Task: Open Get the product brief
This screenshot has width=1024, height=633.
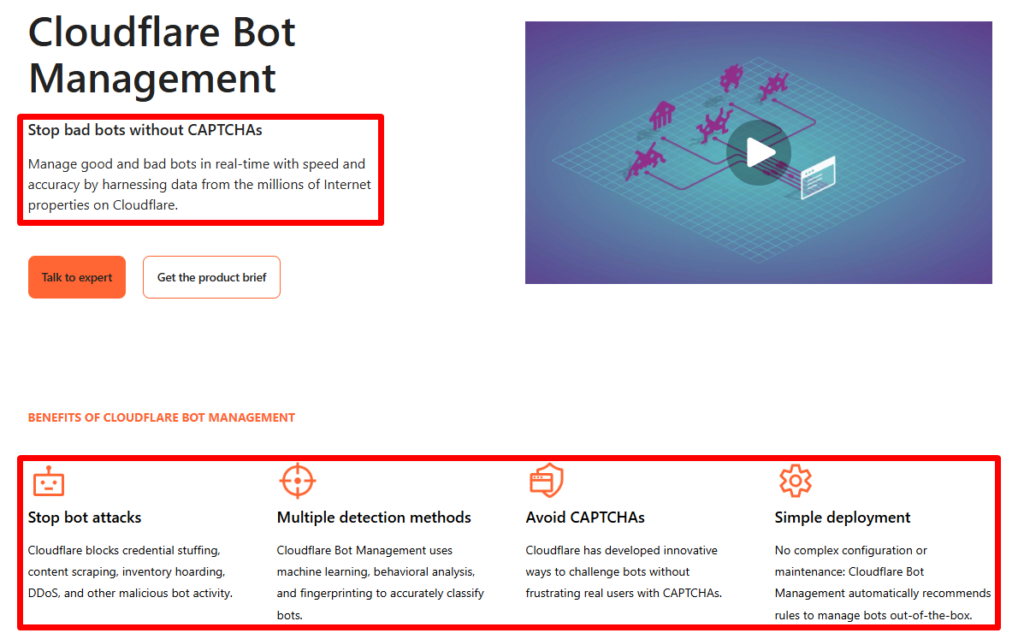Action: [212, 277]
